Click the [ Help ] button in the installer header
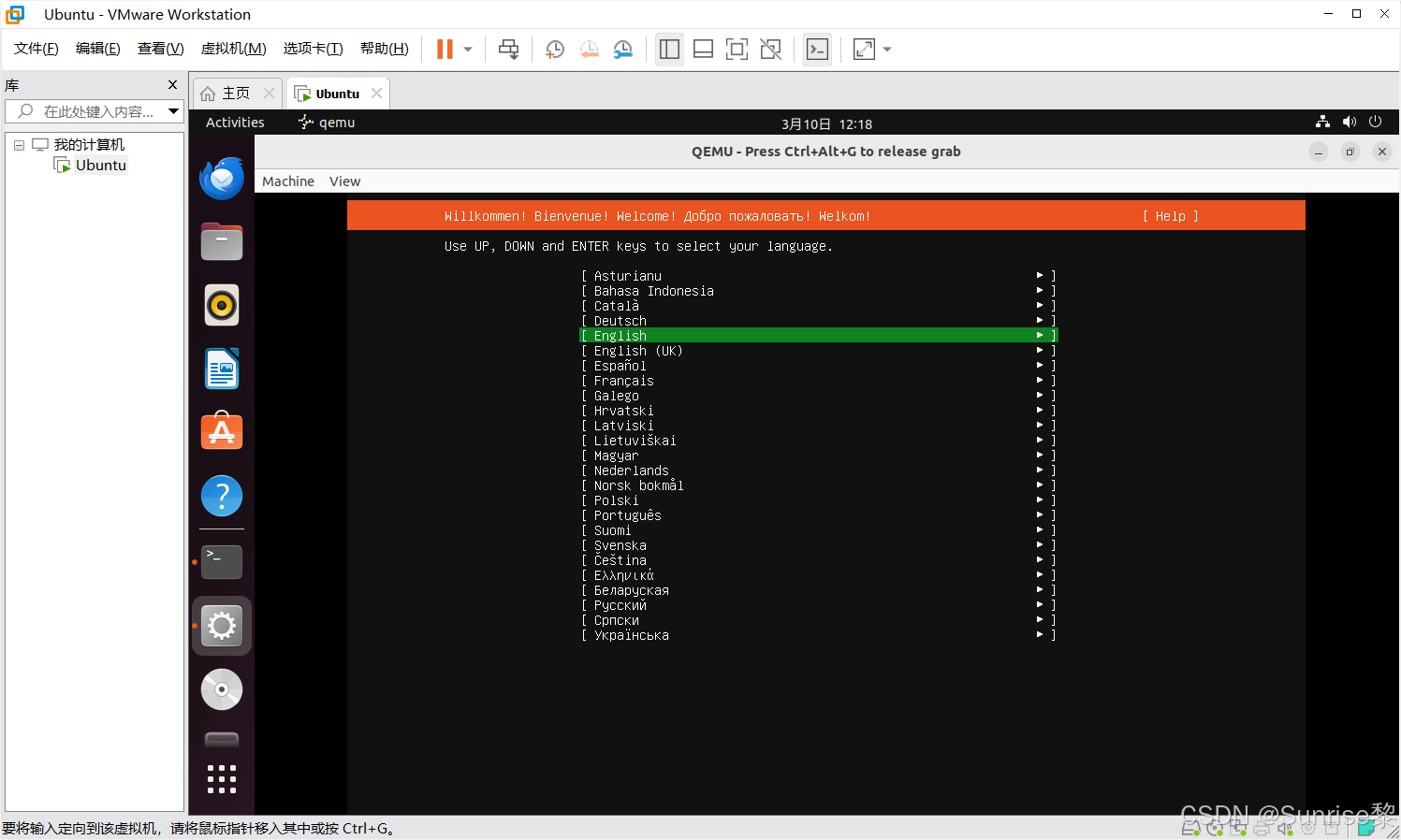 [1170, 216]
